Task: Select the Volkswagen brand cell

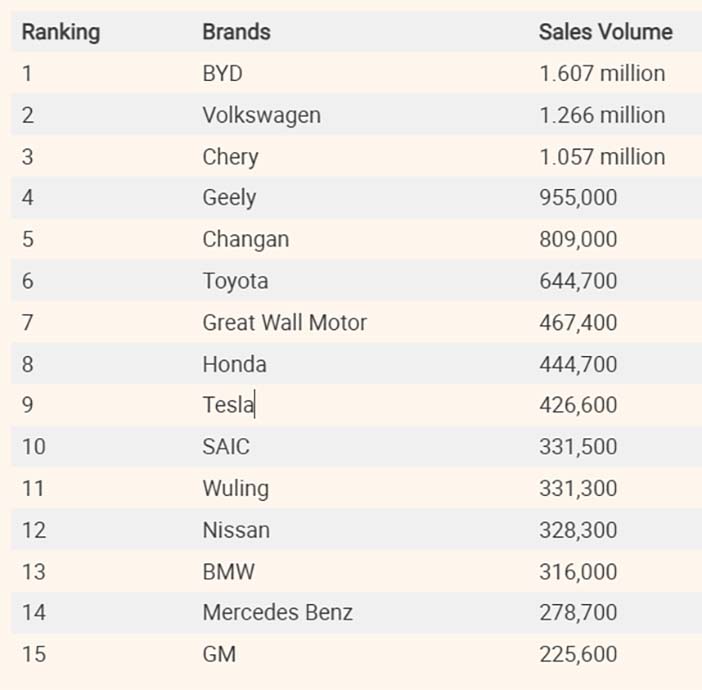Action: (261, 115)
